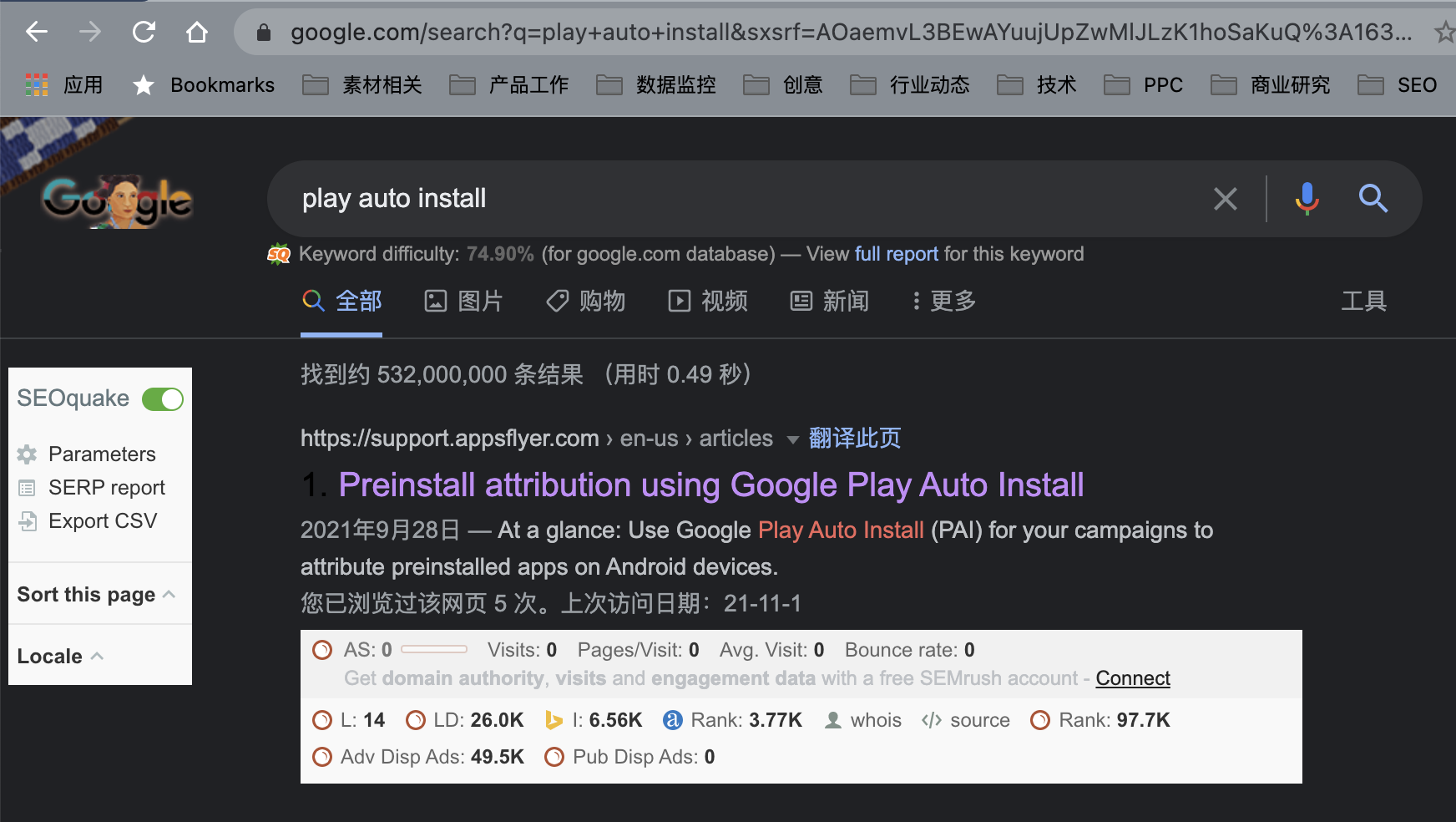The width and height of the screenshot is (1456, 822).
Task: Open the SEOquake full report link
Action: tap(897, 254)
